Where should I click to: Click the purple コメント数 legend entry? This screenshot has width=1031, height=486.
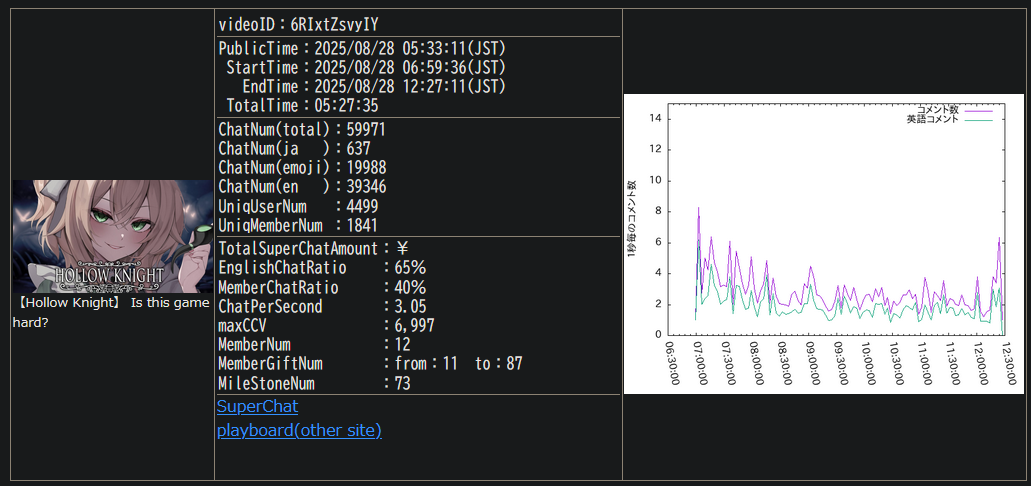point(950,108)
